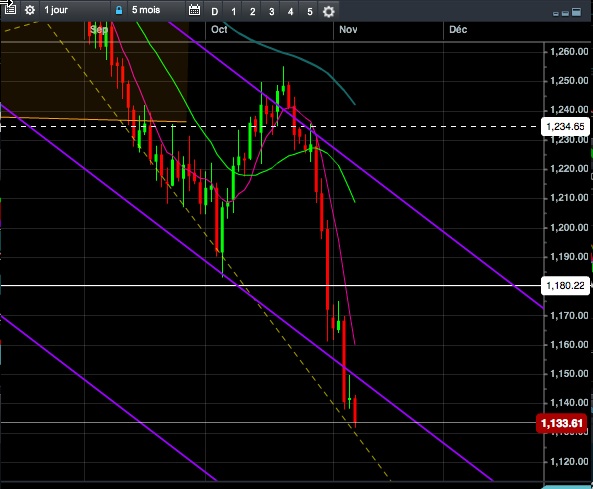The image size is (593, 489).
Task: Open presets settings gear after button 5
Action: [328, 11]
